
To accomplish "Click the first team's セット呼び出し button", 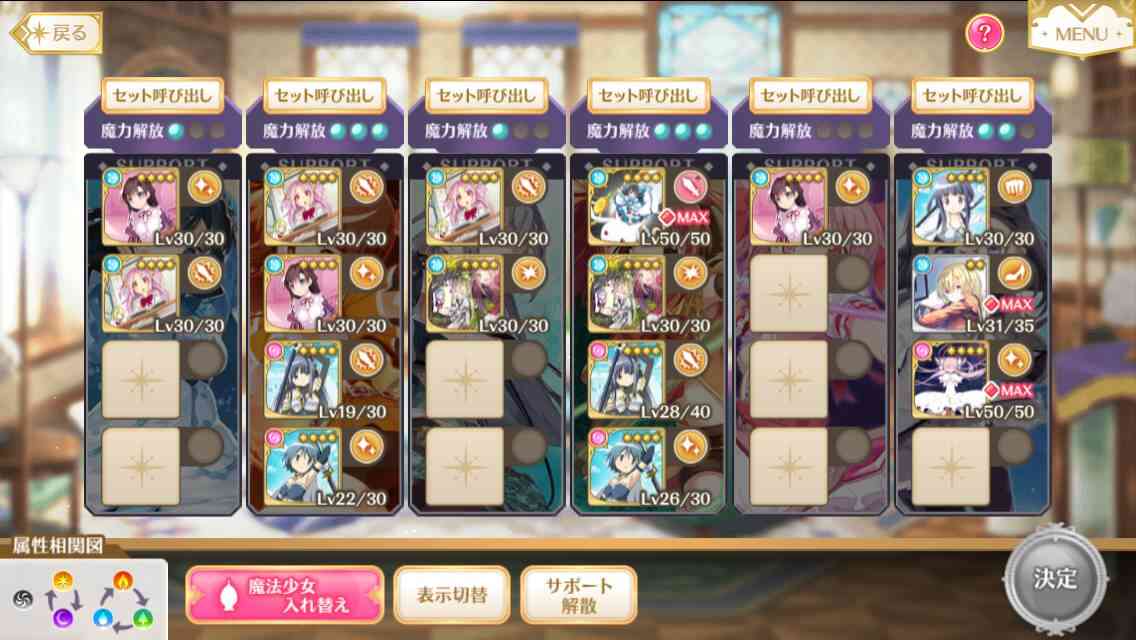I will point(162,96).
